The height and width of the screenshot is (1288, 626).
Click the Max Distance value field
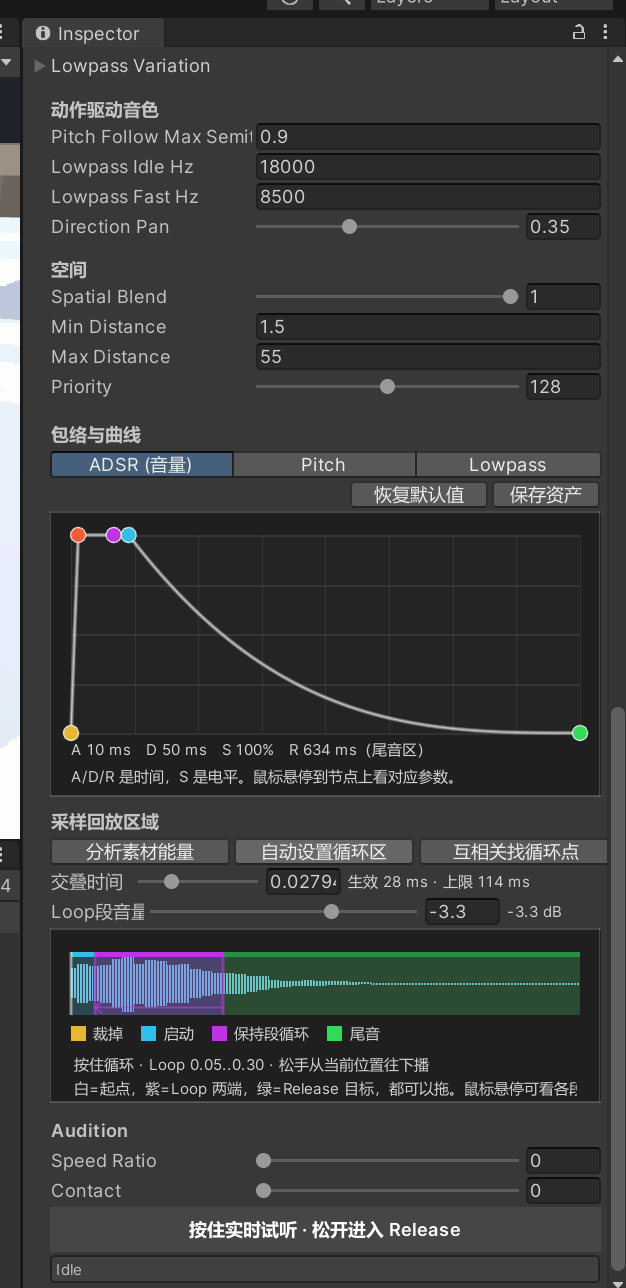pos(428,357)
